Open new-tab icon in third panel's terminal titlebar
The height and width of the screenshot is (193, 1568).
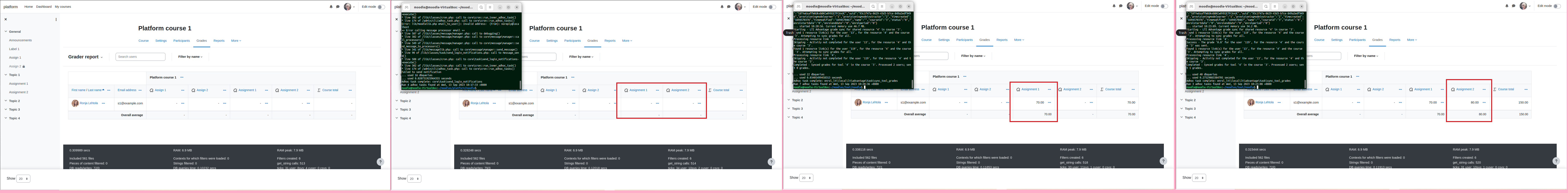[799, 6]
